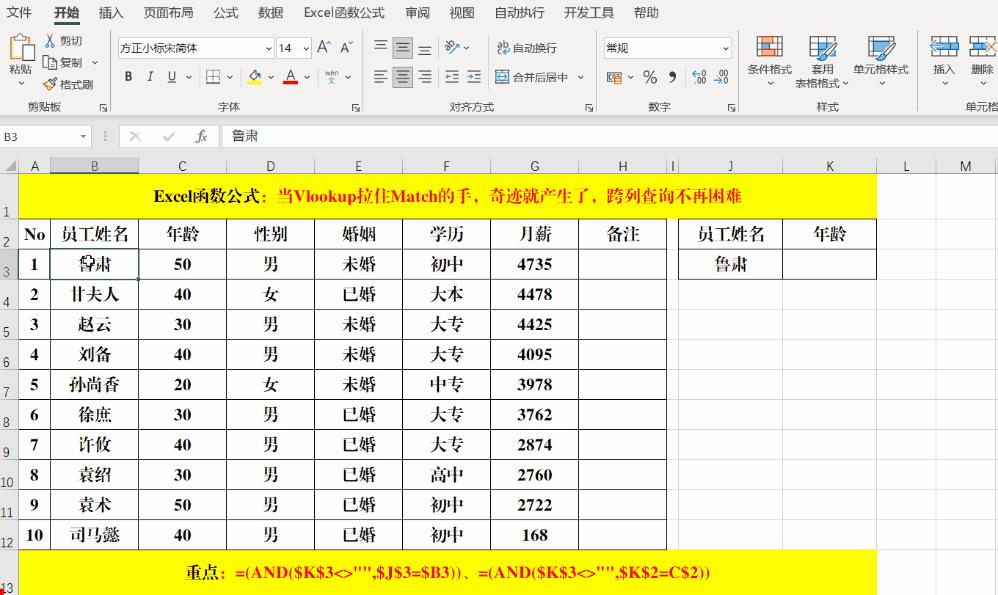Click the center alignment icon
The width and height of the screenshot is (998, 595).
pos(400,76)
